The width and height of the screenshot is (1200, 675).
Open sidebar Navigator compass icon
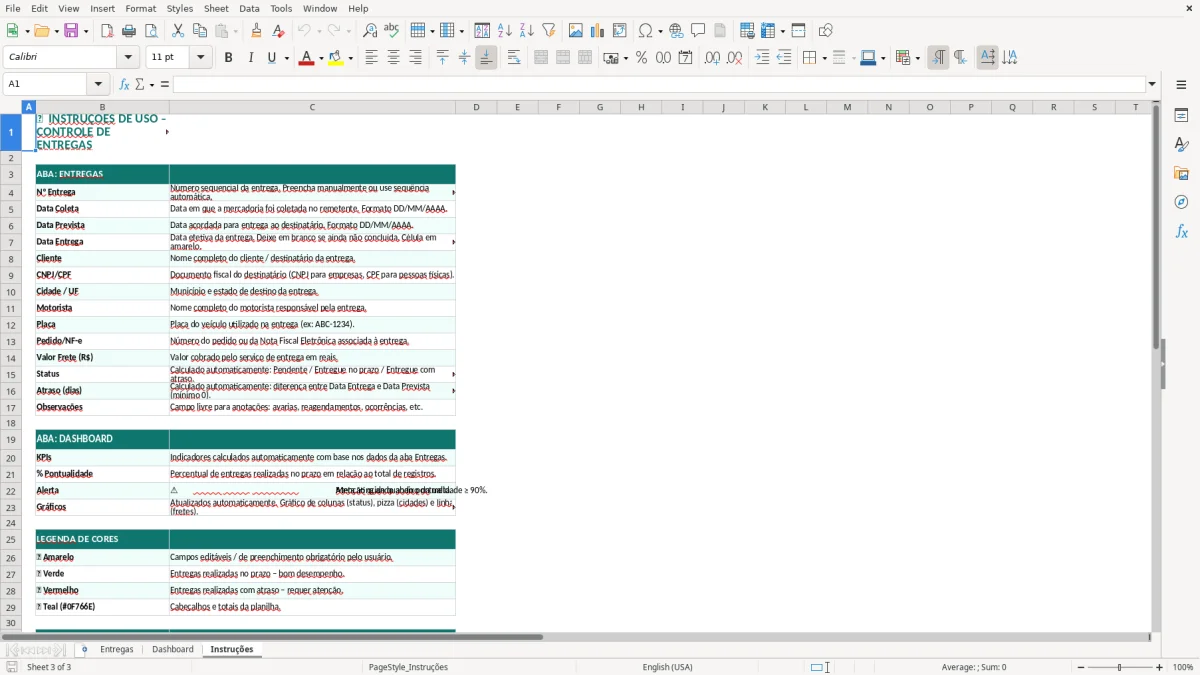1181,202
